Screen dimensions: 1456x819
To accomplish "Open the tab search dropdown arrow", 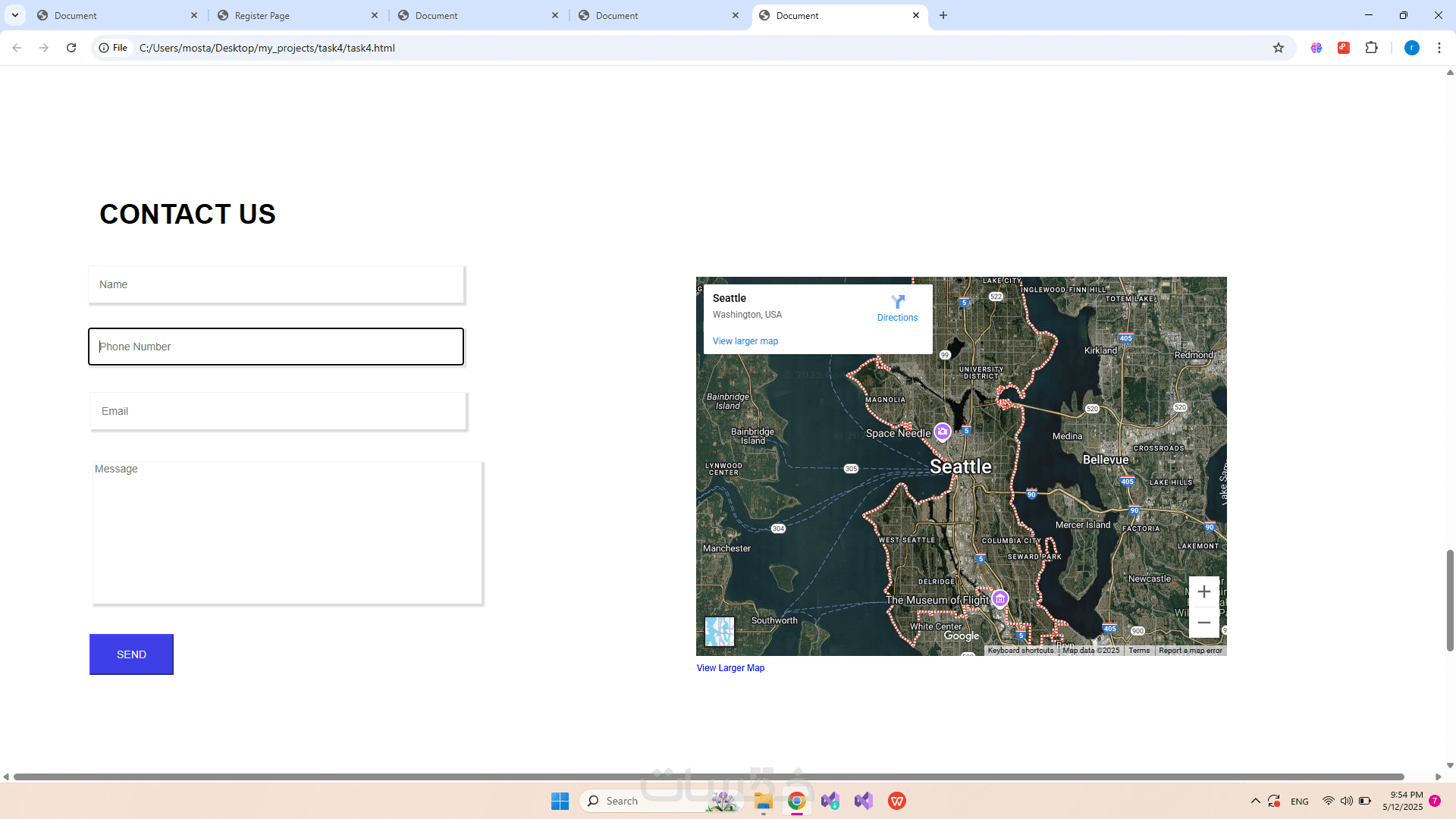I will click(15, 15).
